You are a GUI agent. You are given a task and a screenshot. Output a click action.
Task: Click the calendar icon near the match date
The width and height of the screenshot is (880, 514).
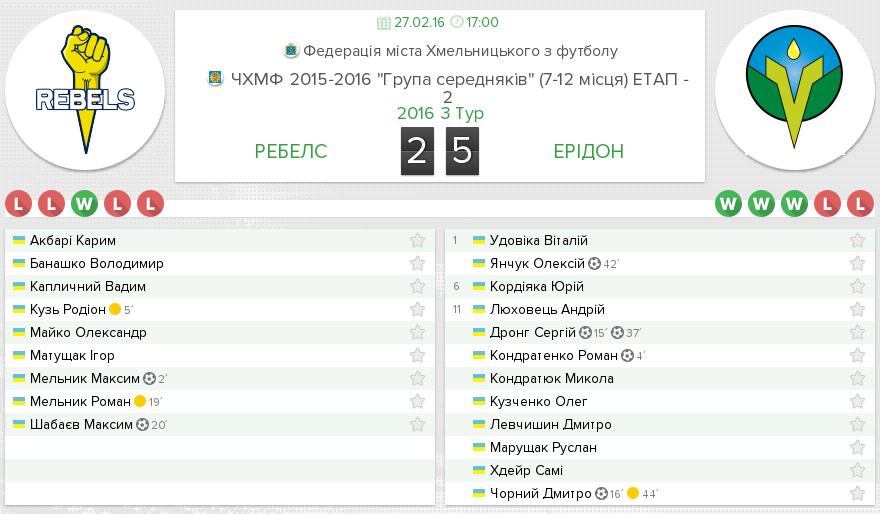[384, 22]
